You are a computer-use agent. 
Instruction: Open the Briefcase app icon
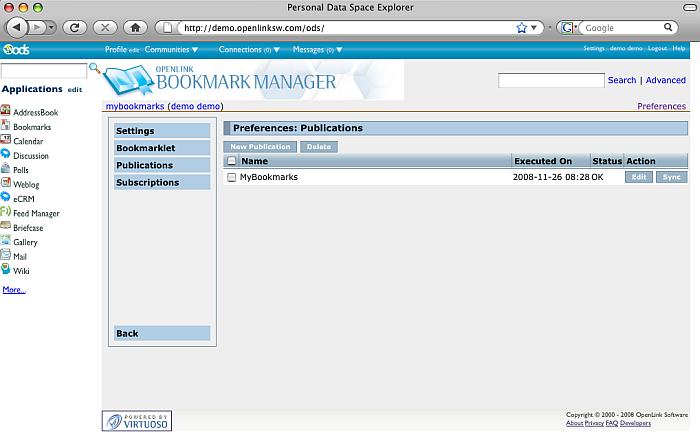pyautogui.click(x=6, y=227)
